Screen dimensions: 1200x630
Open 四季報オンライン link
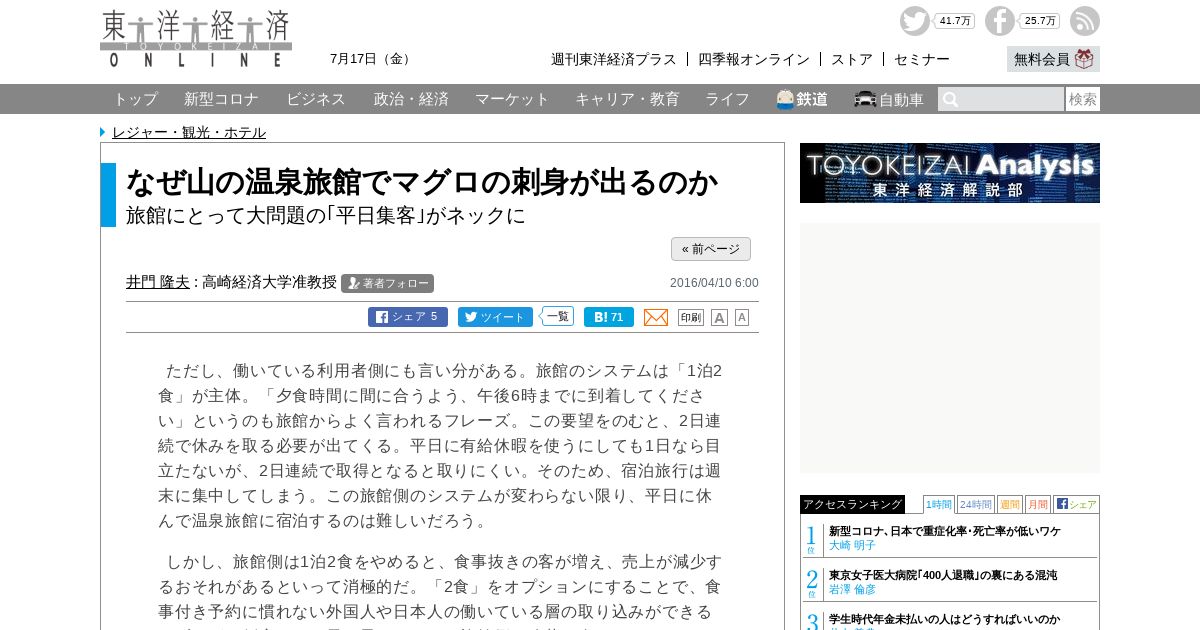[754, 59]
